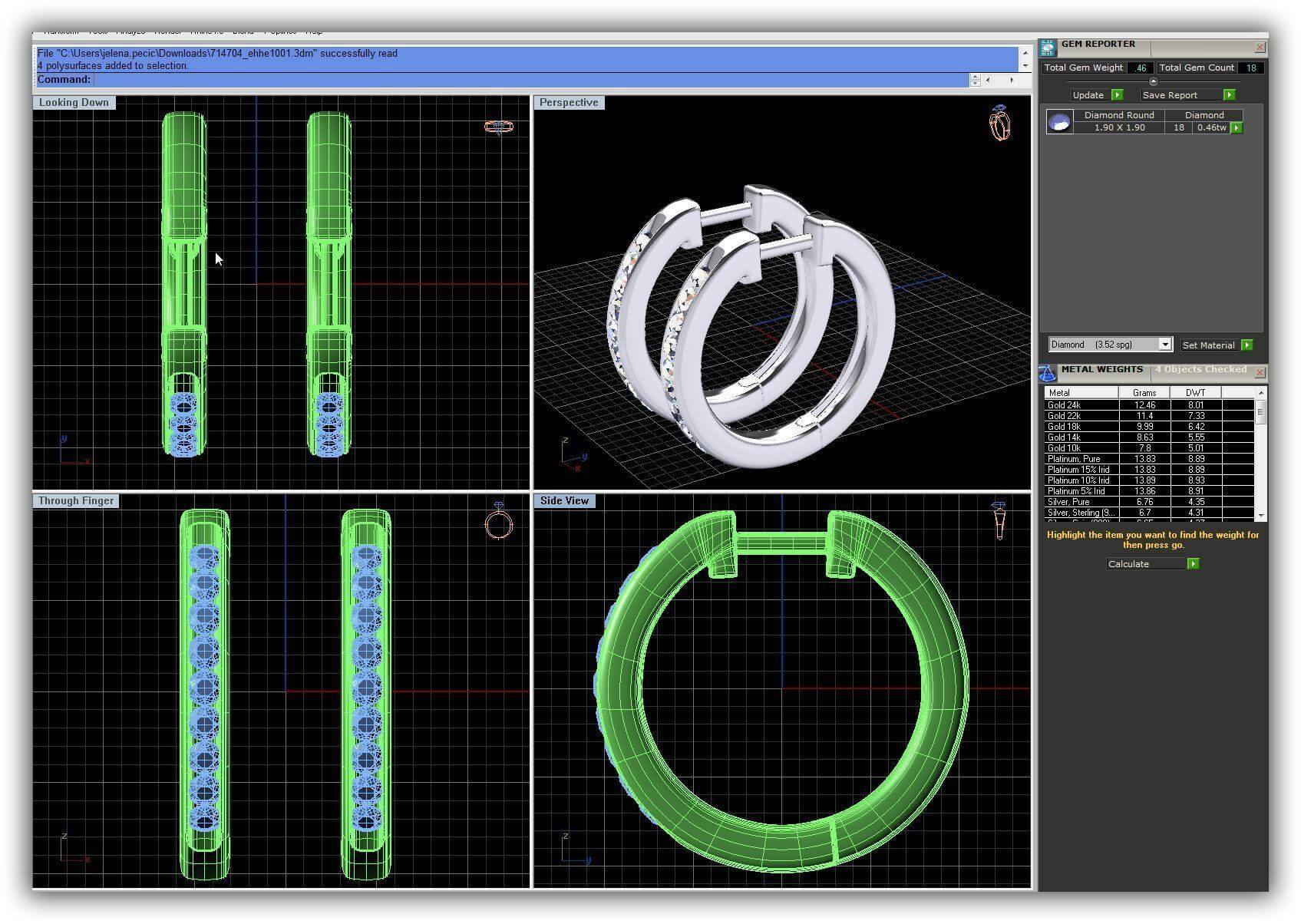This screenshot has width=1301, height=924.
Task: Click the Grams column header
Action: point(1144,393)
